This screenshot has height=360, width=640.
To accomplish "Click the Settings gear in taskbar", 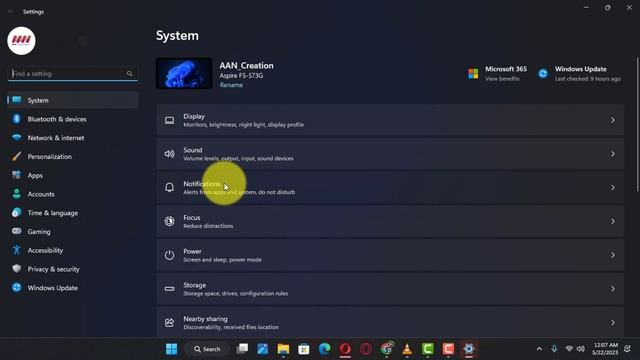I will click(469, 349).
